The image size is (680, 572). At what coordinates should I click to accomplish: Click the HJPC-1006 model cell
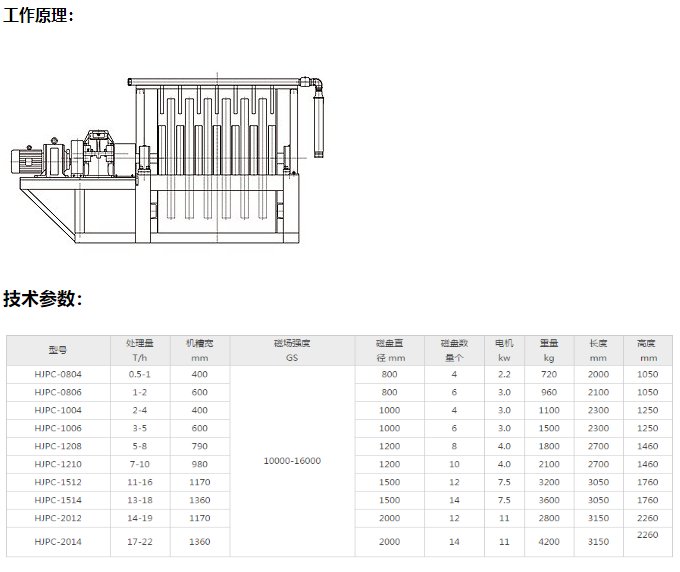pos(58,427)
